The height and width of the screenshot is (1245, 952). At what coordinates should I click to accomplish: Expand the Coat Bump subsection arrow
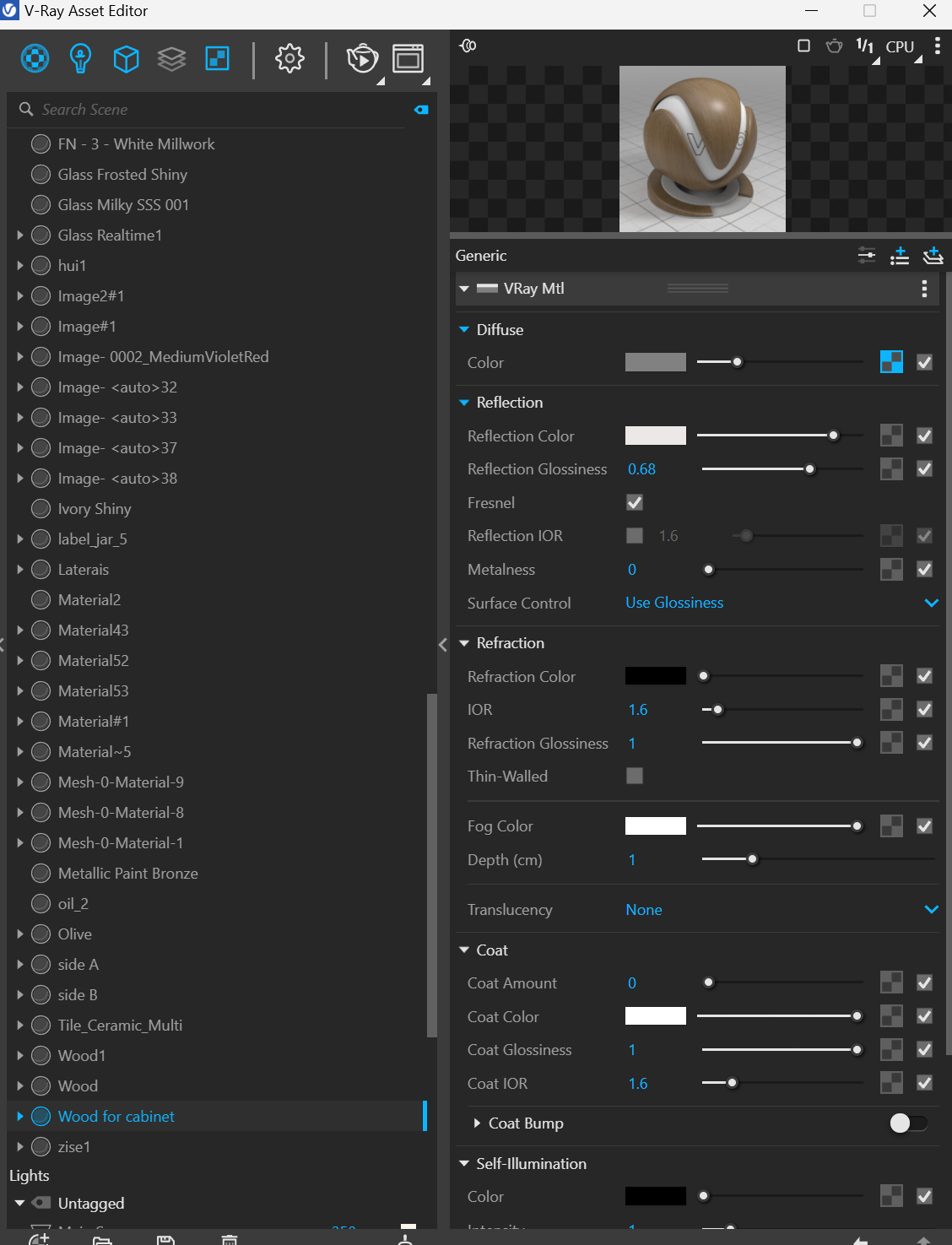[x=477, y=1123]
